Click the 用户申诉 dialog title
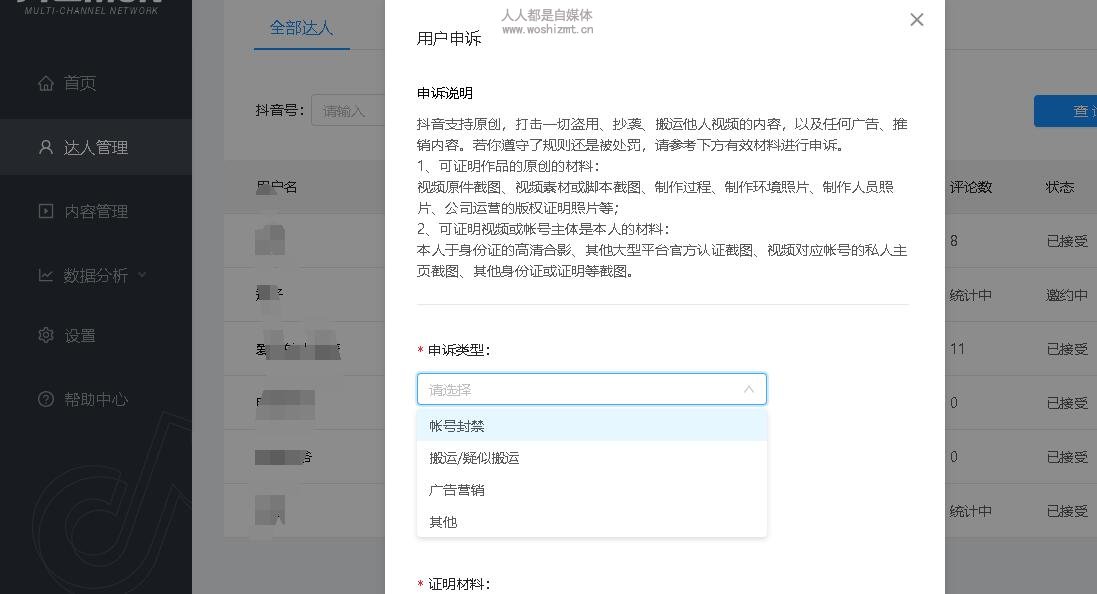The width and height of the screenshot is (1097, 594). [448, 38]
